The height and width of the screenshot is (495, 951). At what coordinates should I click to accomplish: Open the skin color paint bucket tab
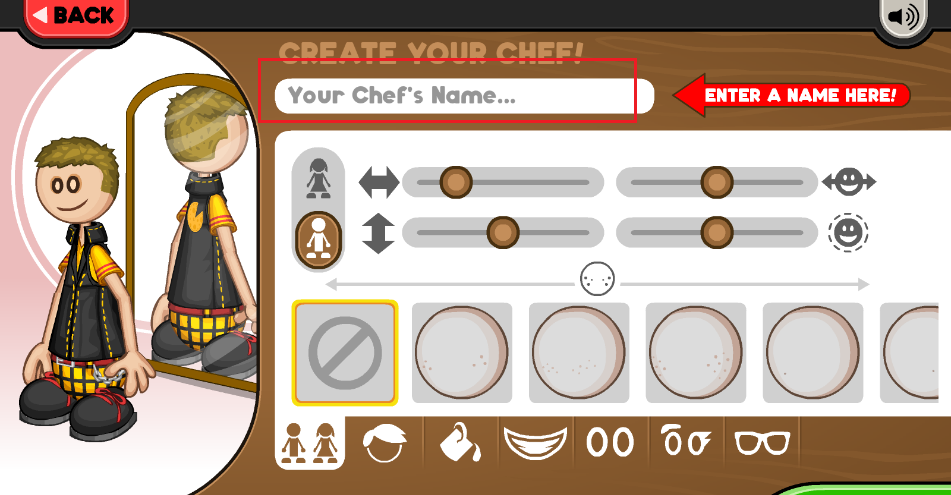460,442
